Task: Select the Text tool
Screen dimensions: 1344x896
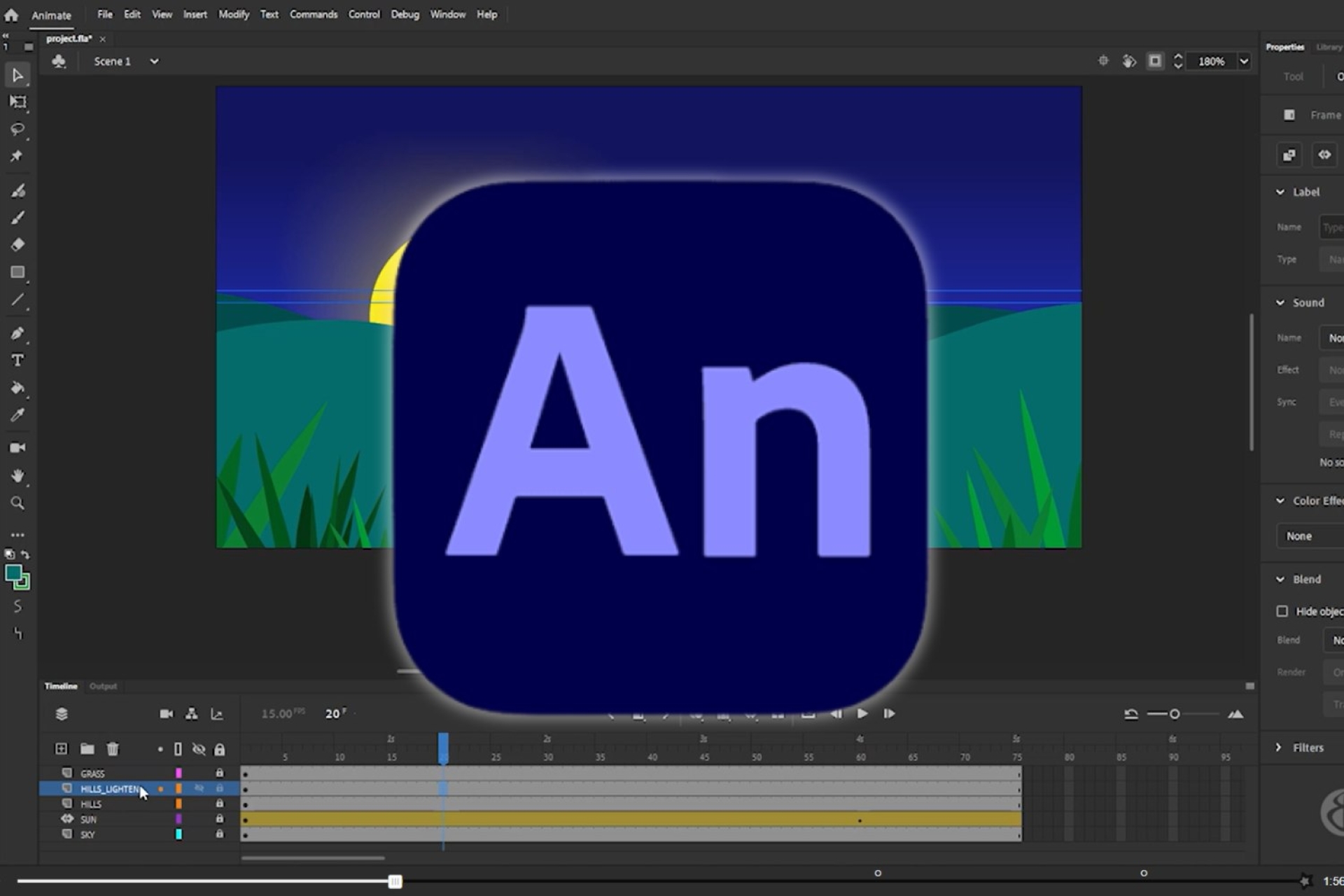Action: point(17,360)
